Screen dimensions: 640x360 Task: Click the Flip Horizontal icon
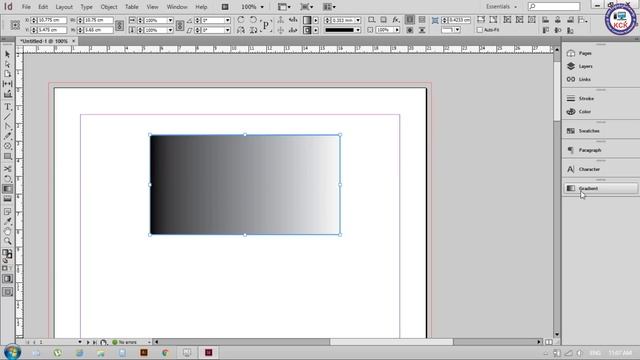(x=241, y=30)
